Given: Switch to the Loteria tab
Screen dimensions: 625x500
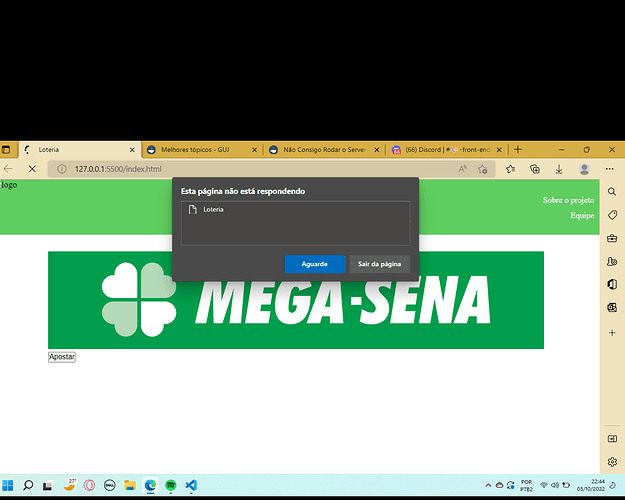Looking at the screenshot, I should pyautogui.click(x=80, y=150).
